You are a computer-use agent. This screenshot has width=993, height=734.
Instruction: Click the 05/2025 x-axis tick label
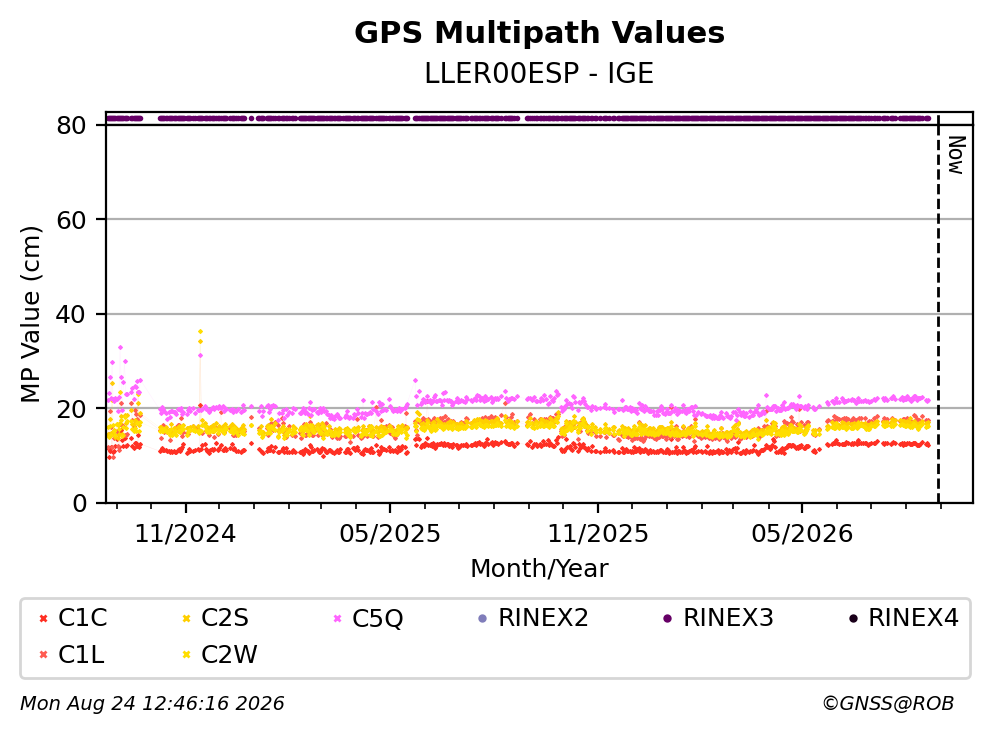[390, 534]
